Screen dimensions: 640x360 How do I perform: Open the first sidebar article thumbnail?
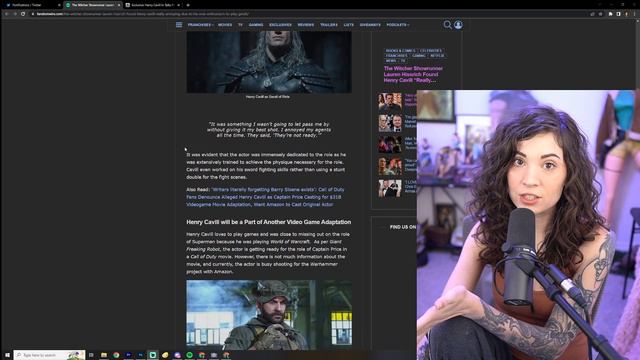[x=390, y=102]
